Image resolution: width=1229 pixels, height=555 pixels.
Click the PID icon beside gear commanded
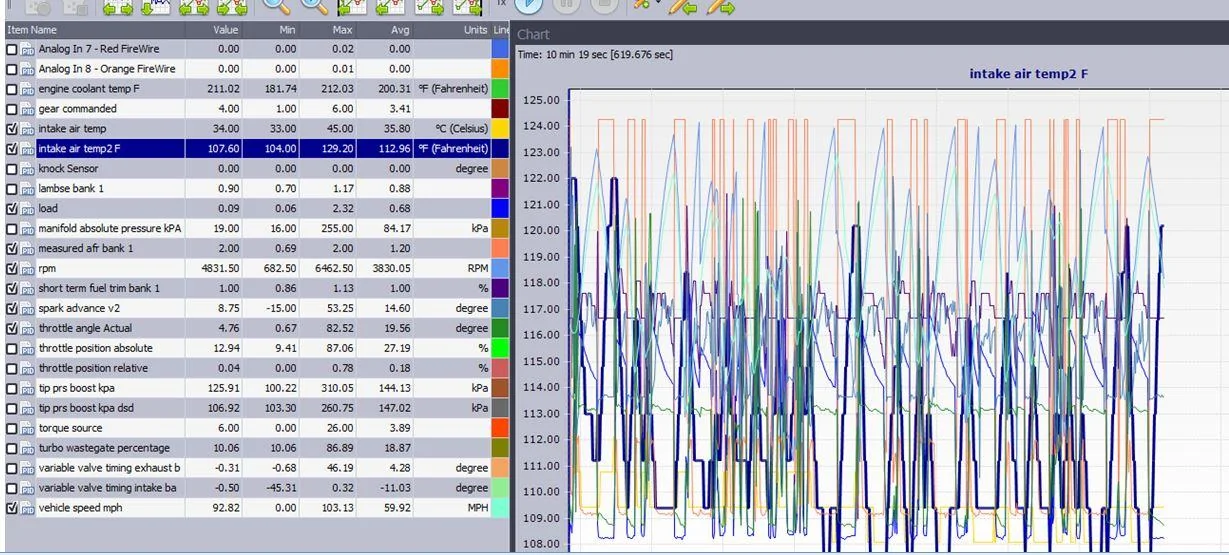click(x=28, y=109)
